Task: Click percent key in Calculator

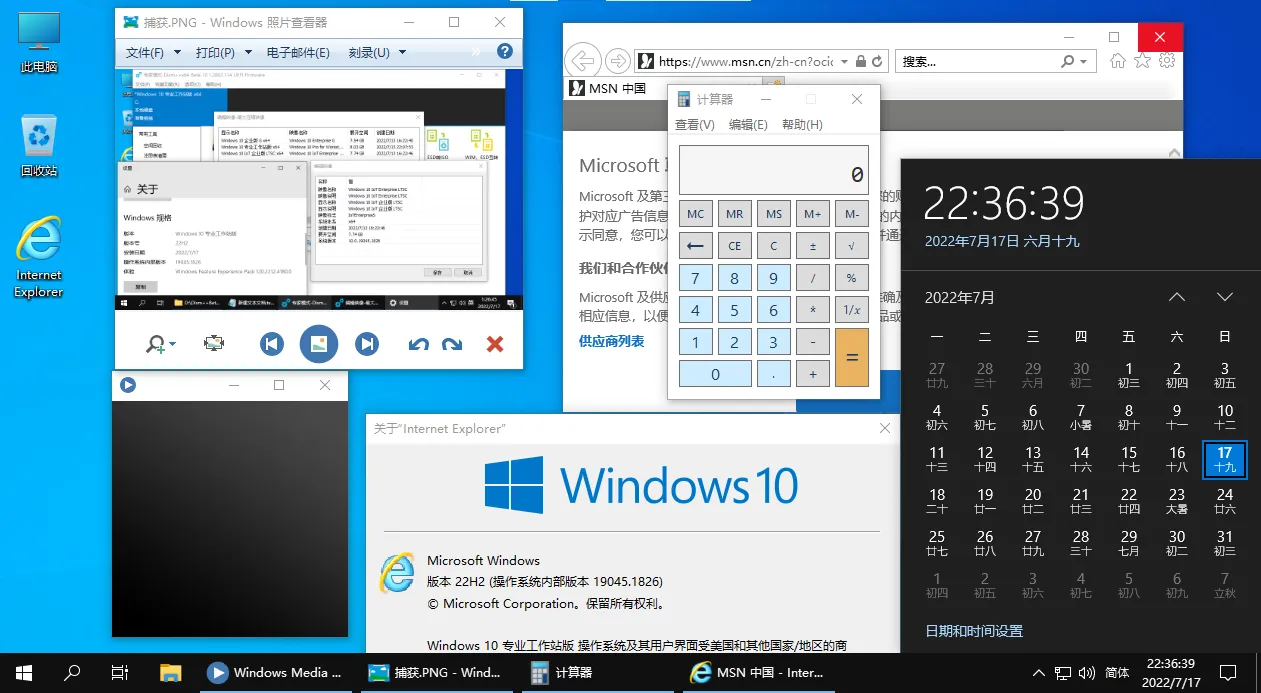Action: [851, 278]
